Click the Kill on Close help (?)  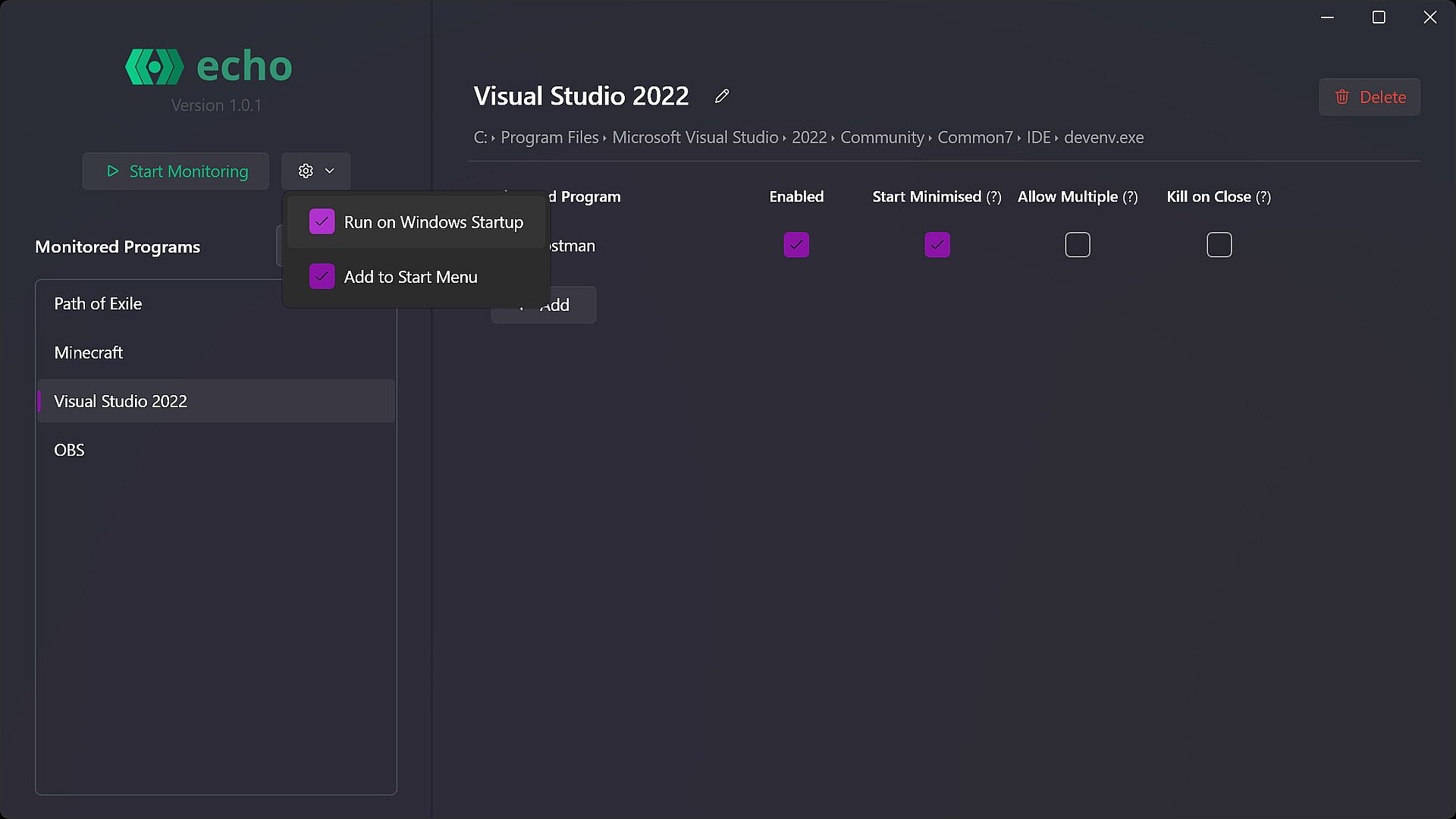[x=1263, y=197]
